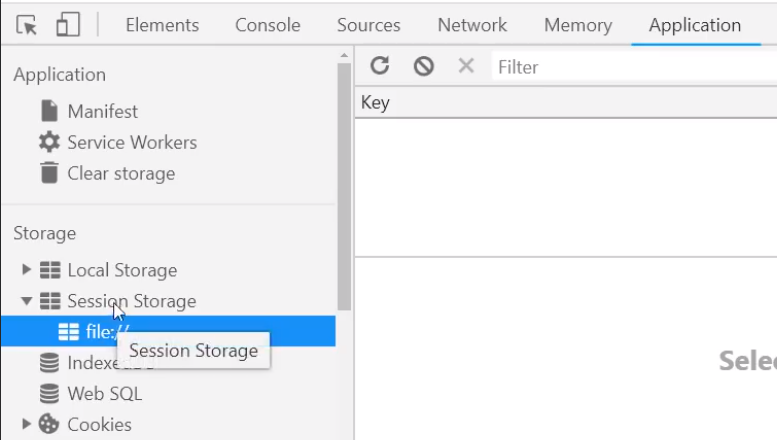
Task: Expand the Local Storage tree arrow
Action: click(x=26, y=270)
